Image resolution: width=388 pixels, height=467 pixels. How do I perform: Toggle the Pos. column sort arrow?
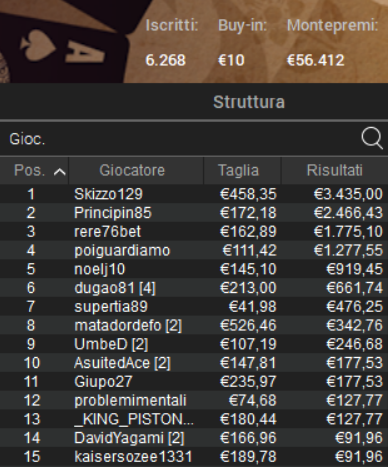pyautogui.click(x=60, y=172)
